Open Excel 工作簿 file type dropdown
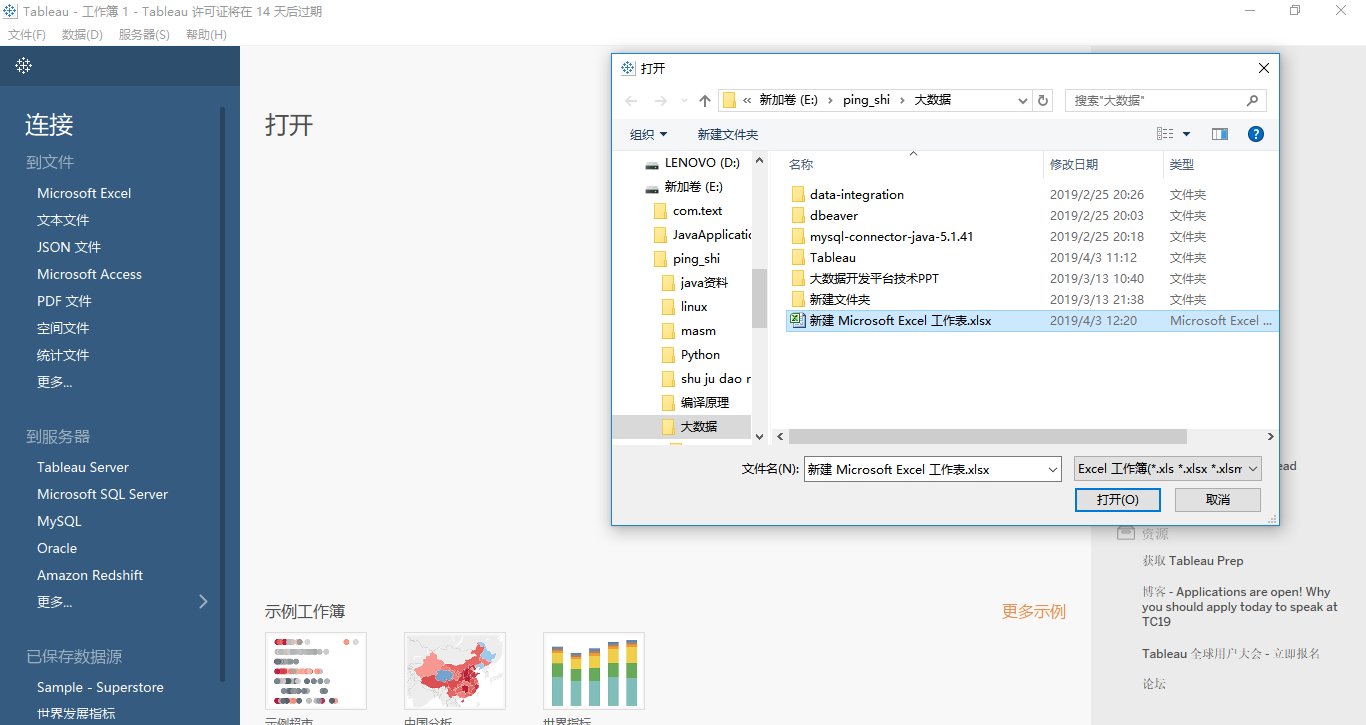This screenshot has width=1366, height=725. [1168, 469]
